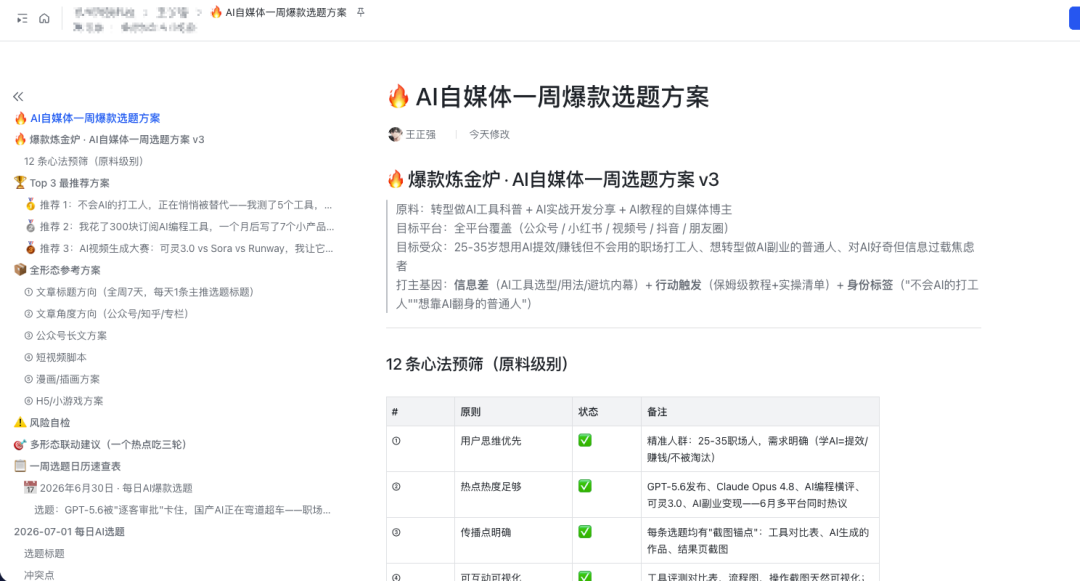Click the green checkmark for 传播点明确
Screen dimensions: 1080x581
[x=585, y=532]
